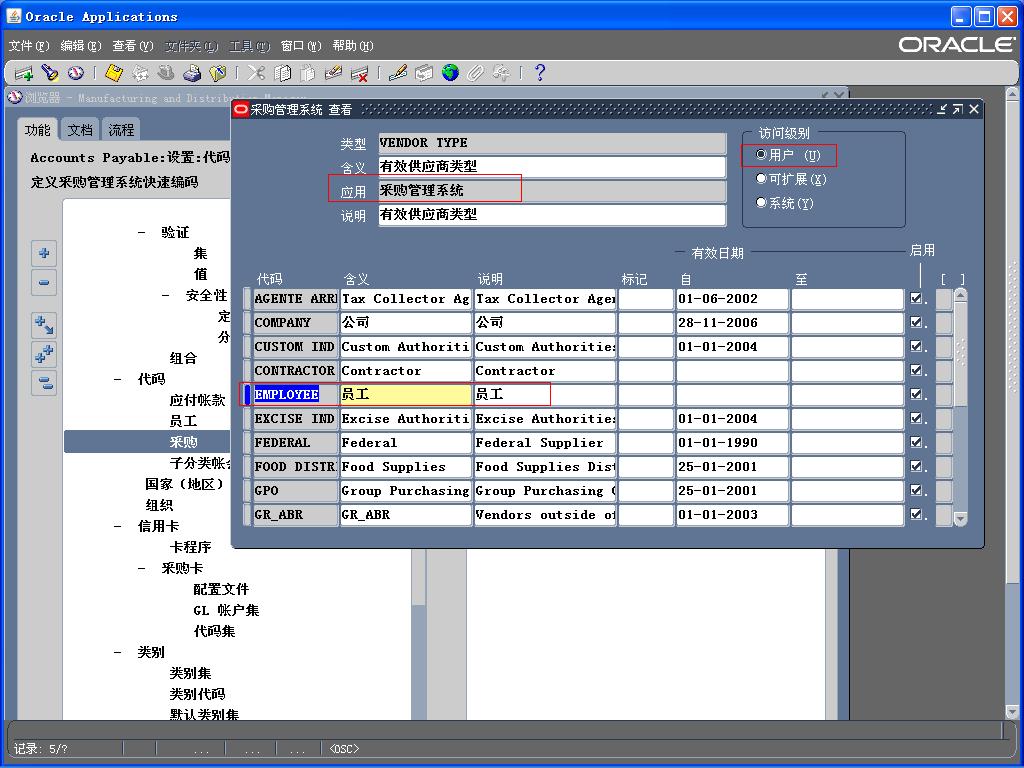Click the New record toolbar icon
This screenshot has height=768, width=1024.
pos(24,73)
